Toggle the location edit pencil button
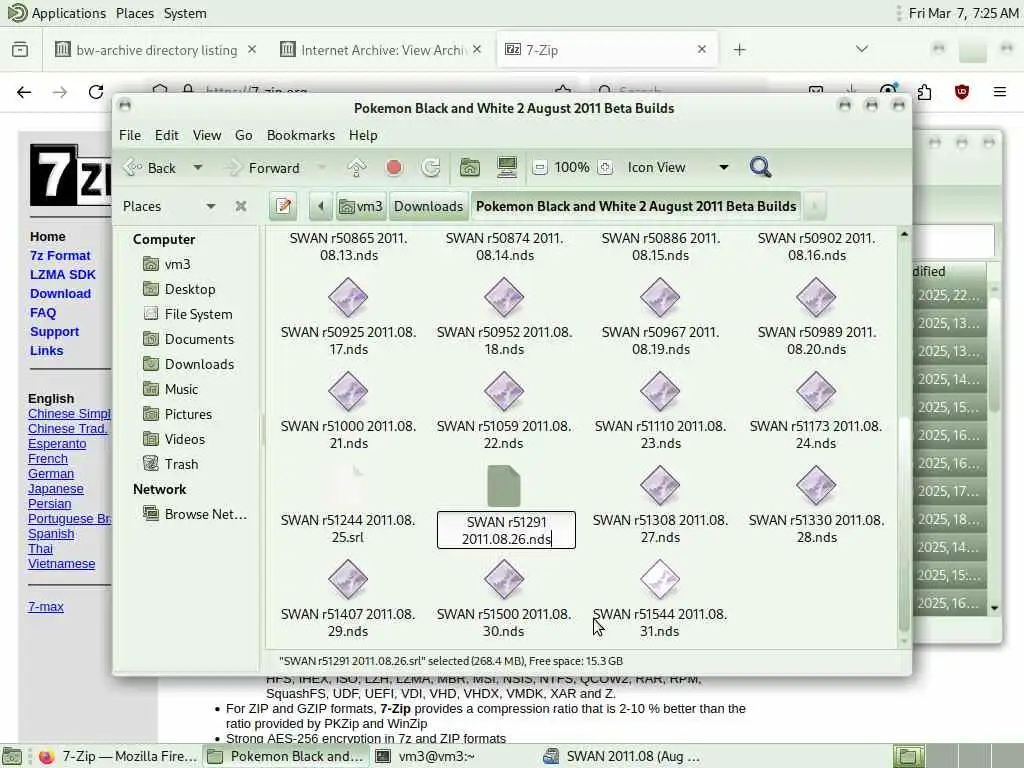 (x=283, y=206)
